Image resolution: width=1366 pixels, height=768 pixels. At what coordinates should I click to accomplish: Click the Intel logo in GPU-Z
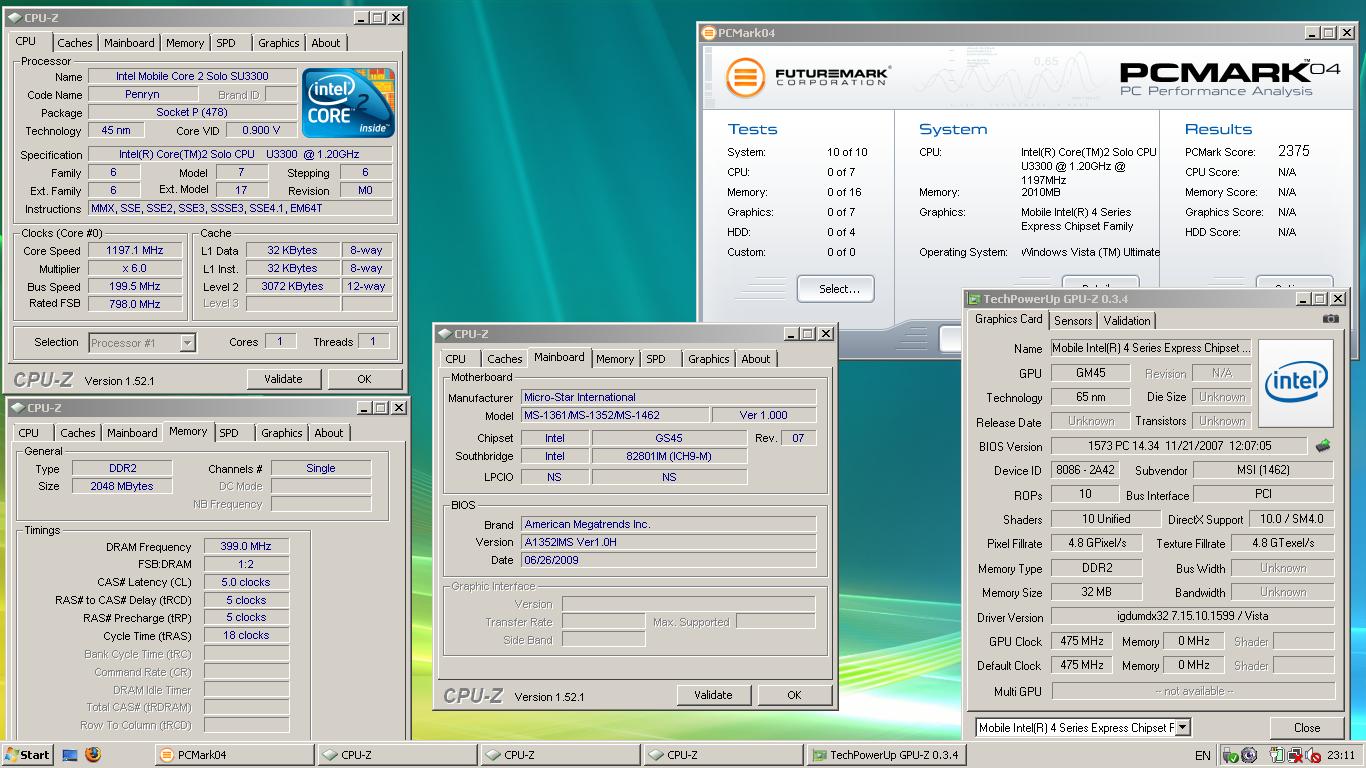click(1296, 382)
